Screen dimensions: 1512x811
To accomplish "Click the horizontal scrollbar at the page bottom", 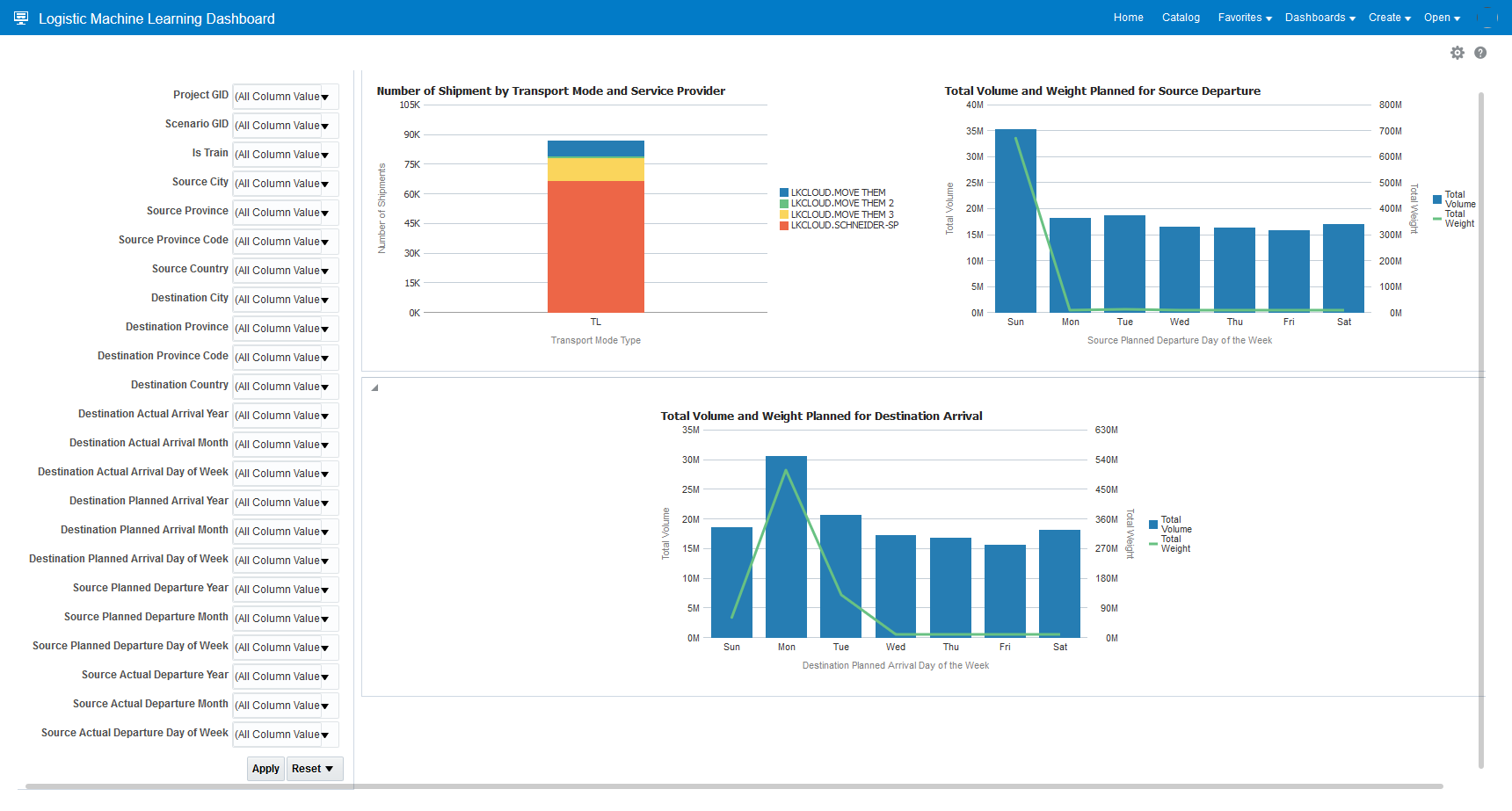I will 734,786.
